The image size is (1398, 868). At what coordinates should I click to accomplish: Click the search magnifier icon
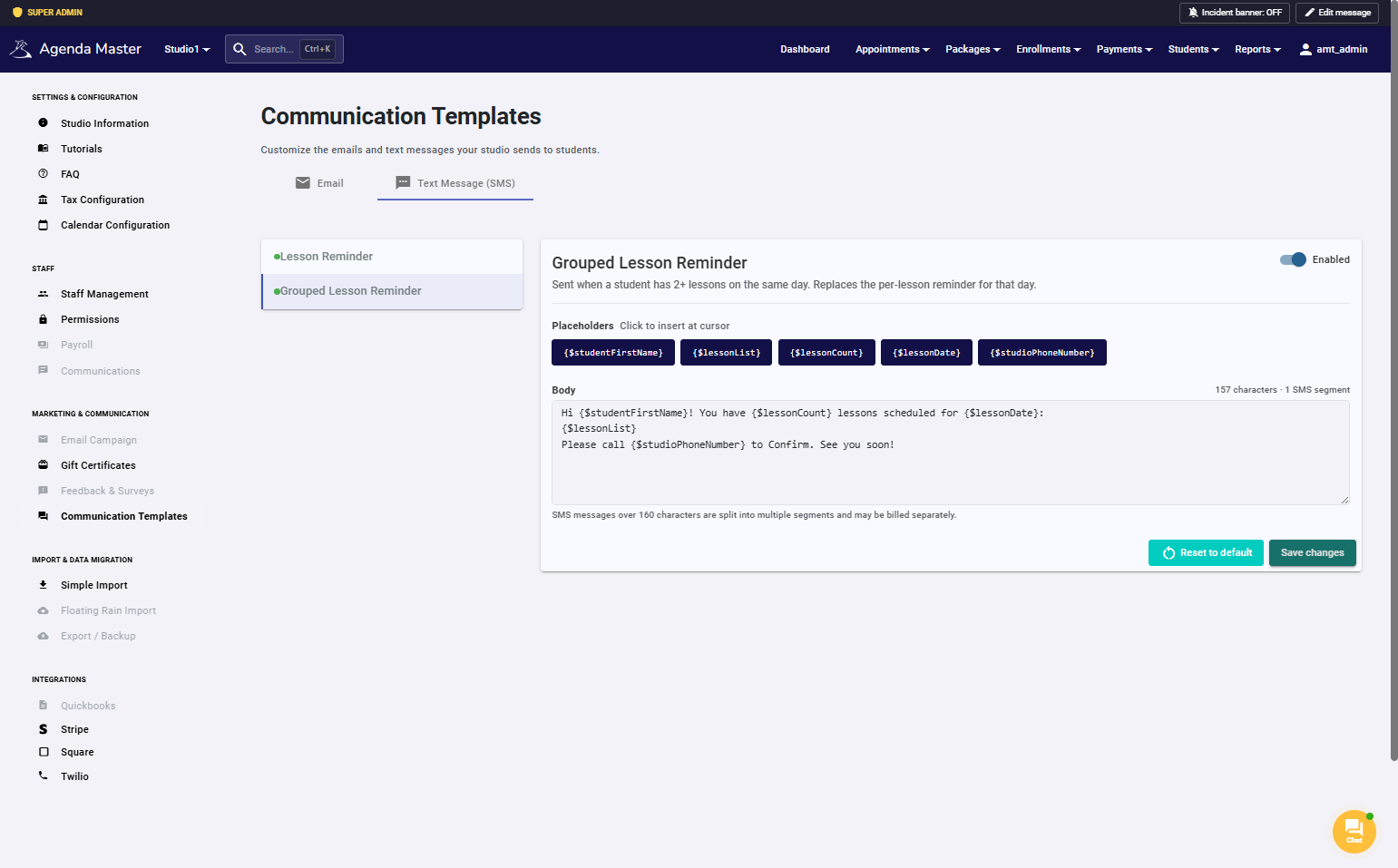240,49
